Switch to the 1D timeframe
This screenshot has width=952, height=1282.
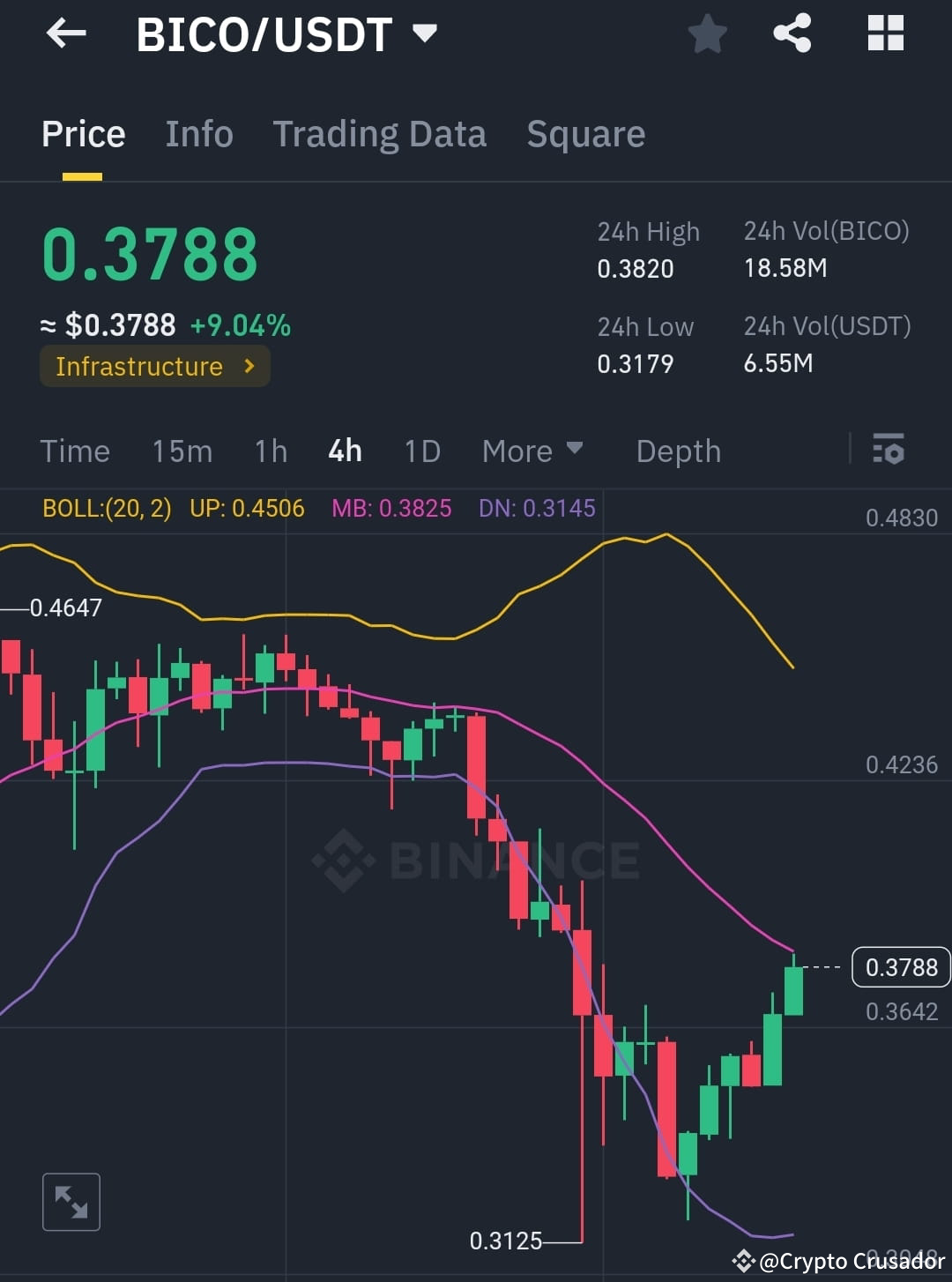tap(421, 451)
